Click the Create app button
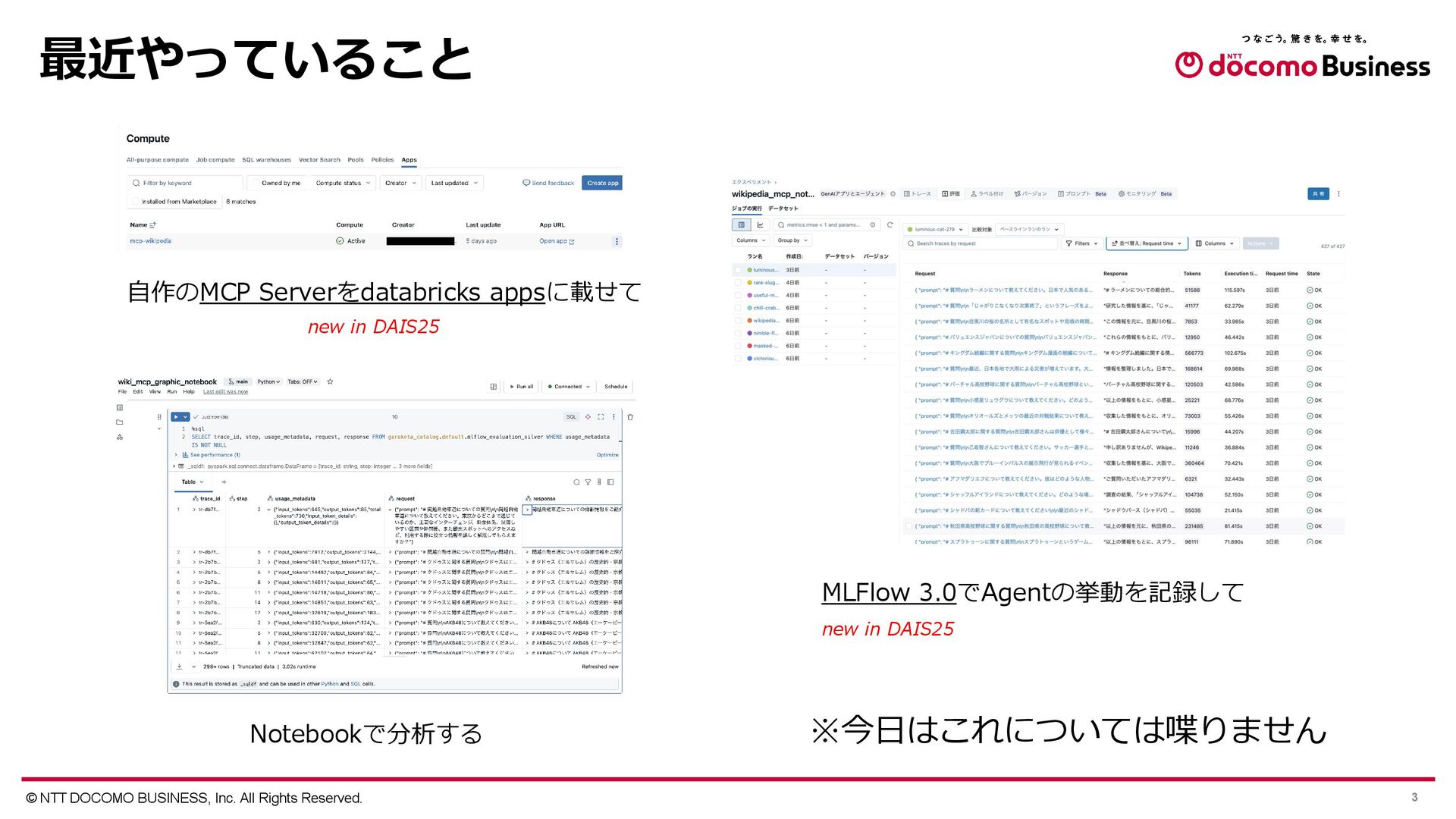This screenshot has height=819, width=1456. tap(602, 183)
